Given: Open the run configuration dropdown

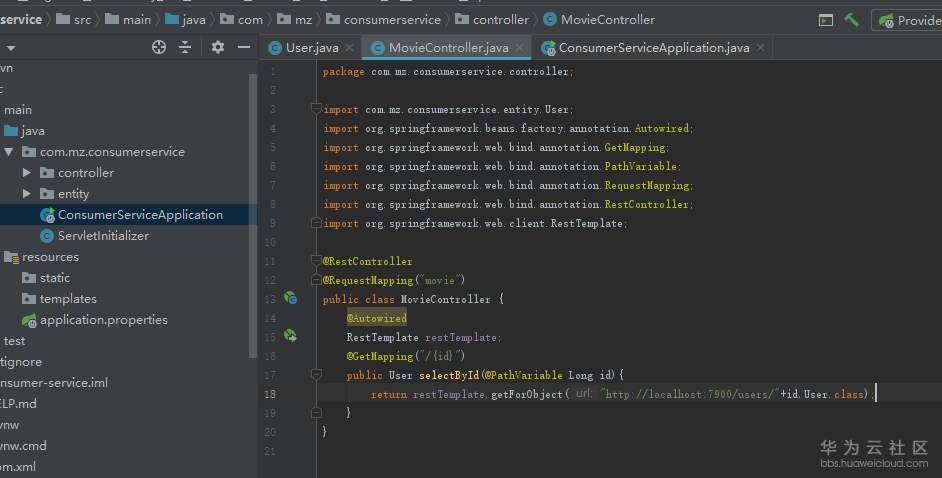Looking at the screenshot, I should [908, 20].
